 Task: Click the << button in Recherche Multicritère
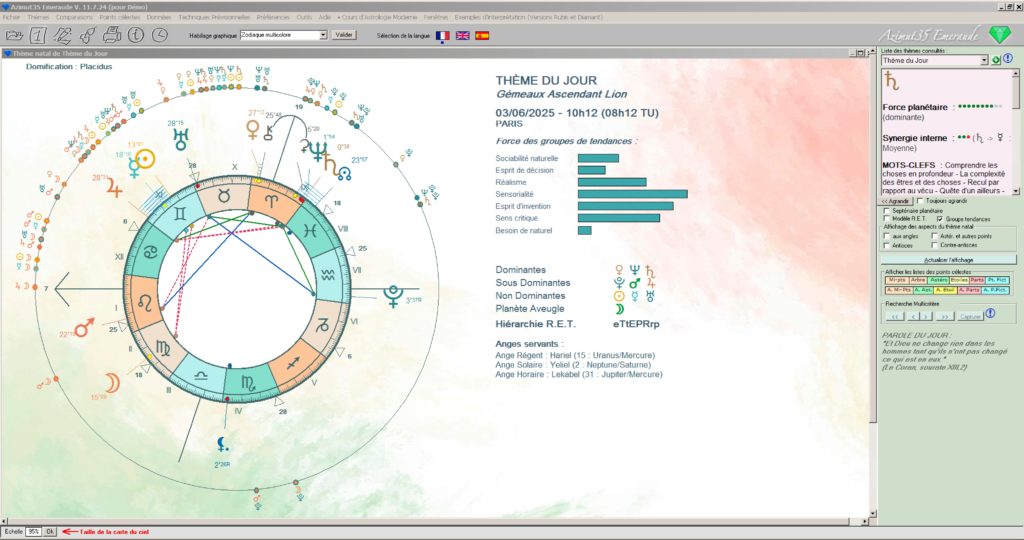pyautogui.click(x=895, y=317)
